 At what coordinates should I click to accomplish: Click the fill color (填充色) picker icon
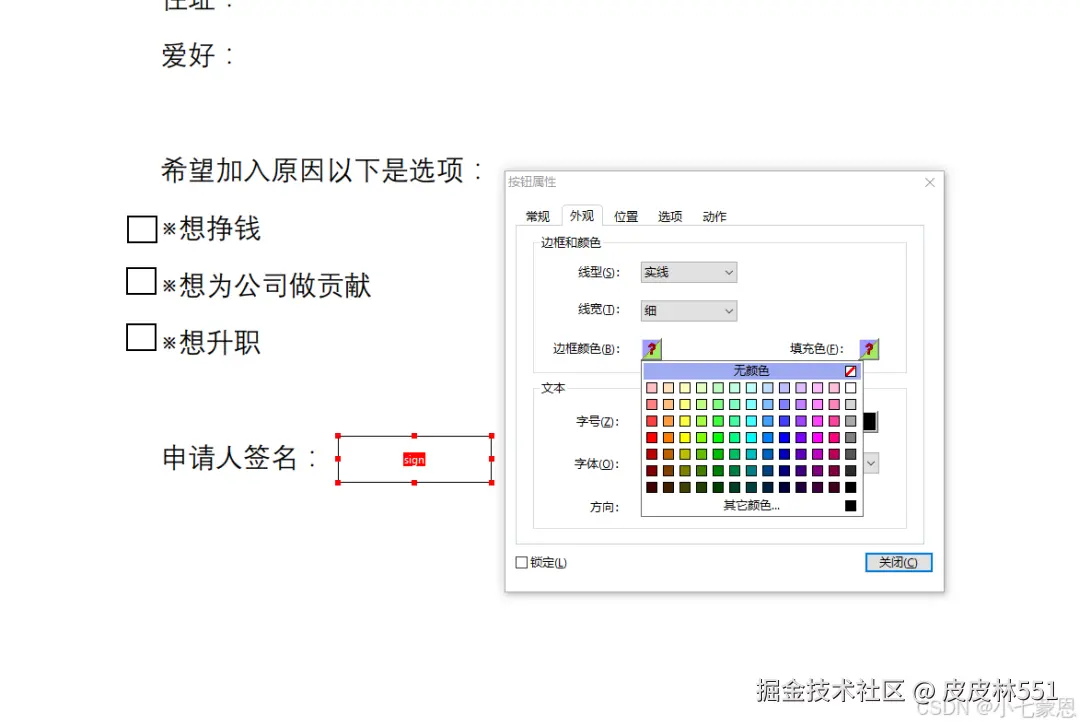tap(868, 349)
